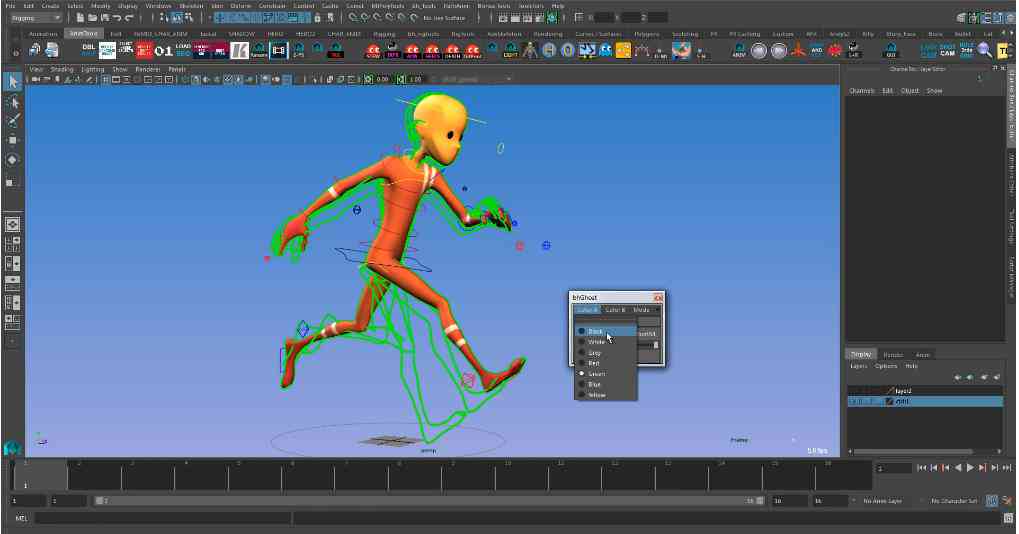Click the first gray round shelf button
The height and width of the screenshot is (534, 1019).
[x=759, y=51]
